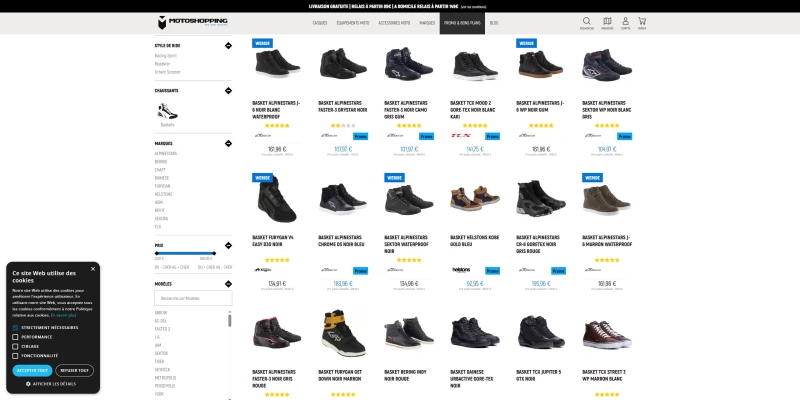The image size is (800, 400).
Task: Open the search (Recherche) icon
Action: [587, 21]
